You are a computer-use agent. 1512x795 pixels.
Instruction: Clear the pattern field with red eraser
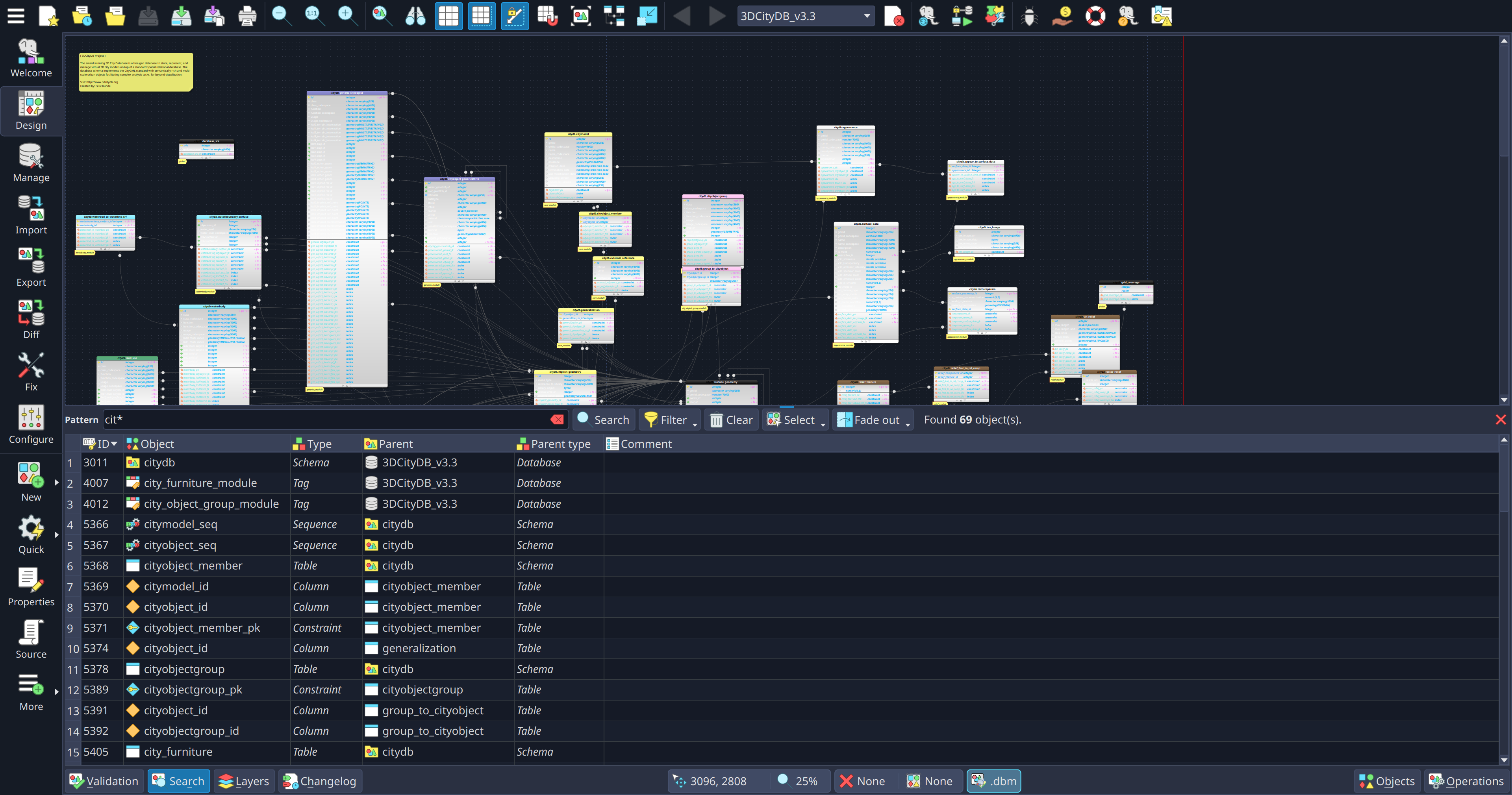point(557,420)
